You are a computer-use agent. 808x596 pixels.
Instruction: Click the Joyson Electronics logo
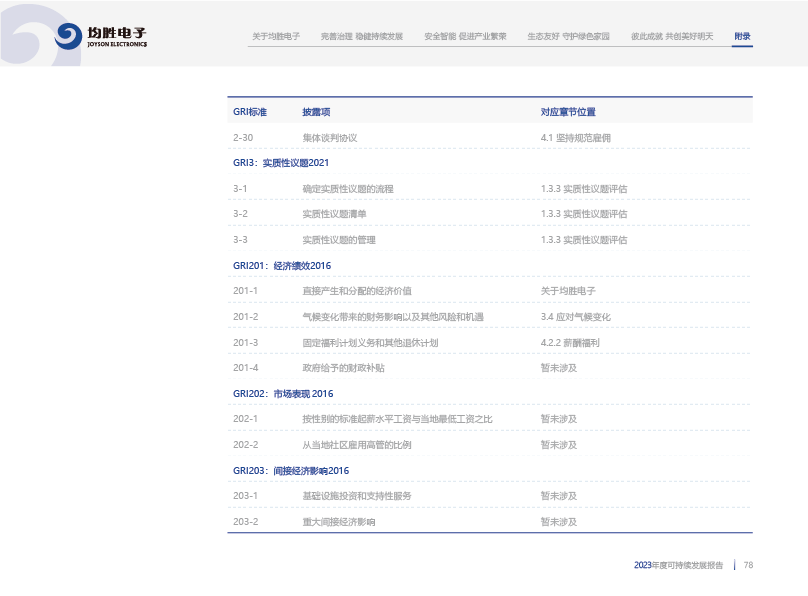pos(100,36)
